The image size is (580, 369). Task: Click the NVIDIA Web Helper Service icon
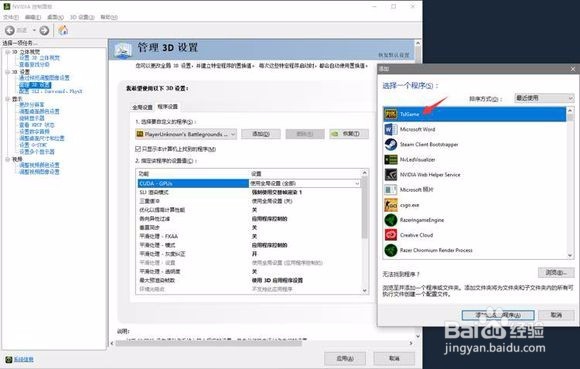click(x=391, y=175)
